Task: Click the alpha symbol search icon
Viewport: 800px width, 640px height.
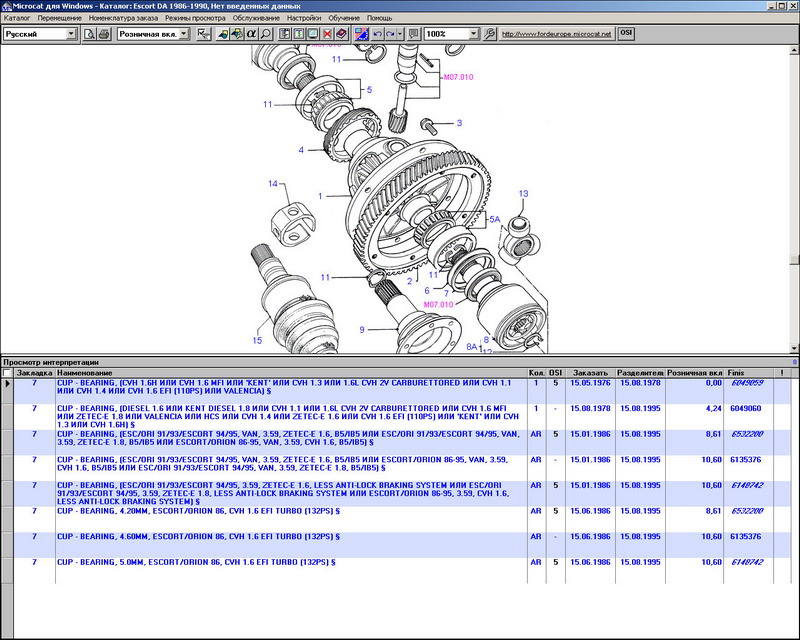Action: click(x=251, y=34)
